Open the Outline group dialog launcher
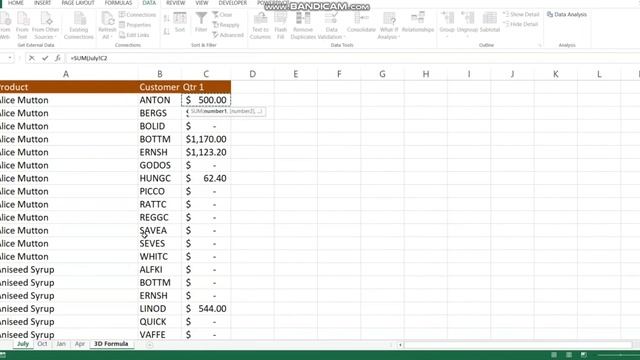This screenshot has width=640, height=360. coord(540,45)
